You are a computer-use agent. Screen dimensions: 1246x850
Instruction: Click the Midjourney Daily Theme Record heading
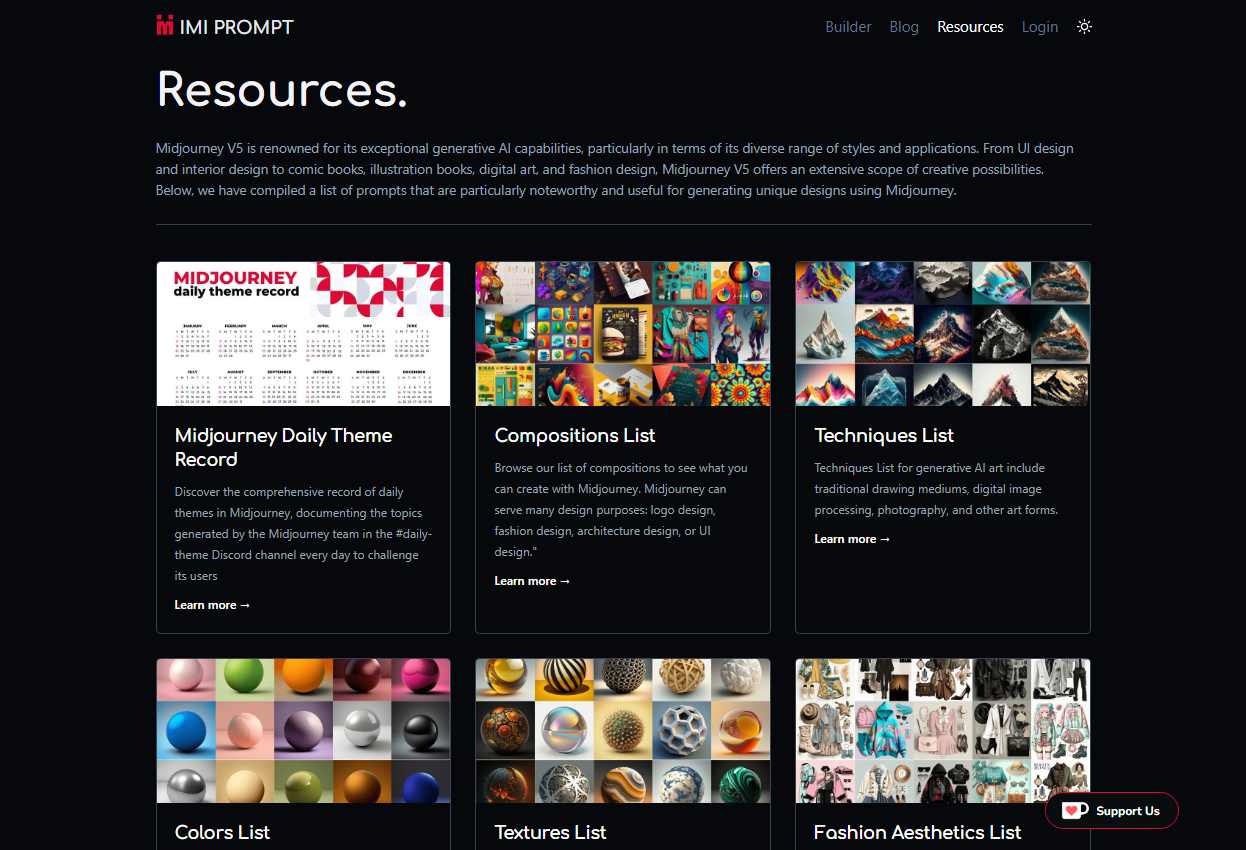pos(283,447)
